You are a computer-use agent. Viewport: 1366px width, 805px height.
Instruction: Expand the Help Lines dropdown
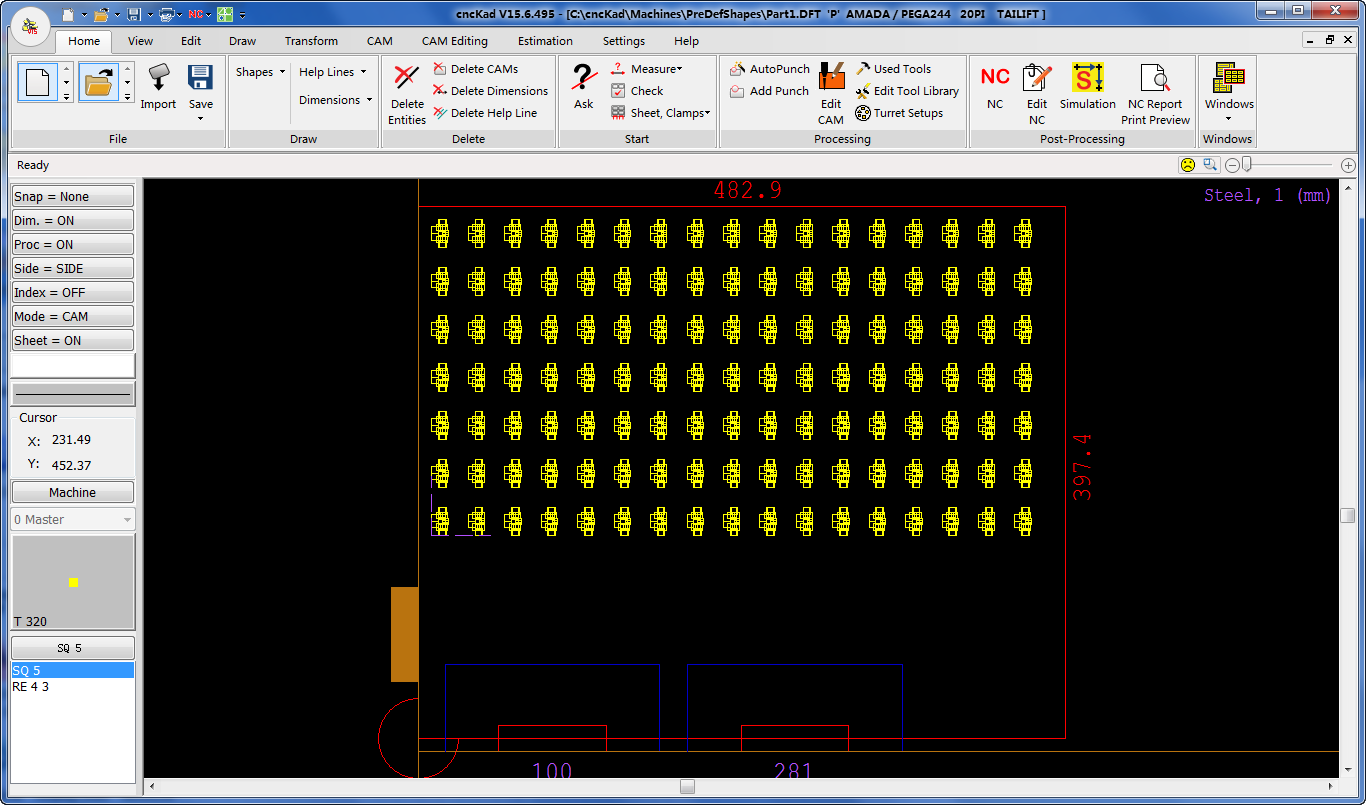(332, 72)
